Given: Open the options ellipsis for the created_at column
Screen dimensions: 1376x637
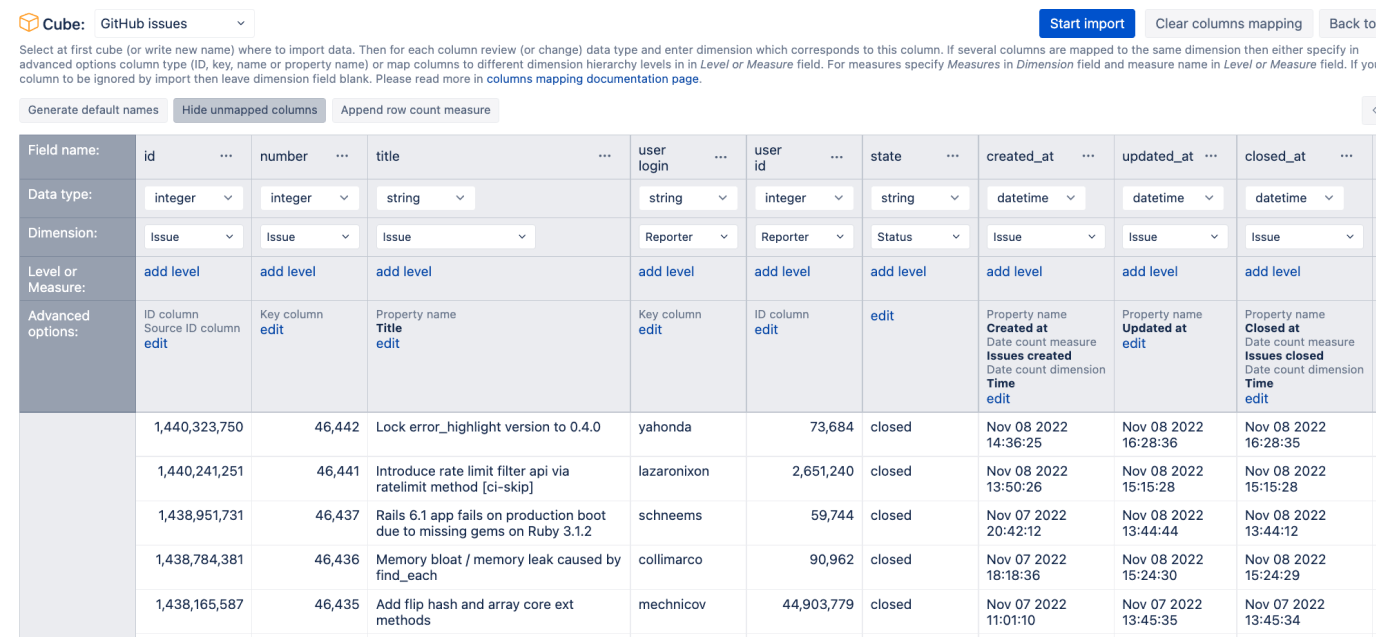Looking at the screenshot, I should 1089,156.
